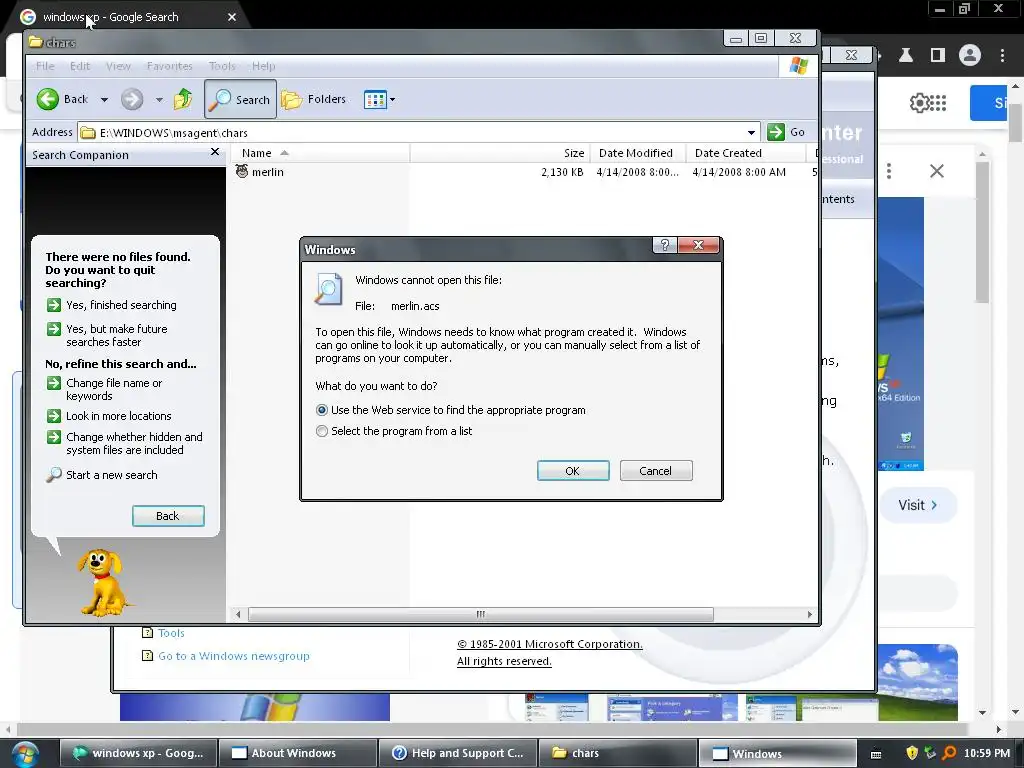The height and width of the screenshot is (768, 1024).
Task: Close the Windows cannot open dialog
Action: click(x=698, y=245)
